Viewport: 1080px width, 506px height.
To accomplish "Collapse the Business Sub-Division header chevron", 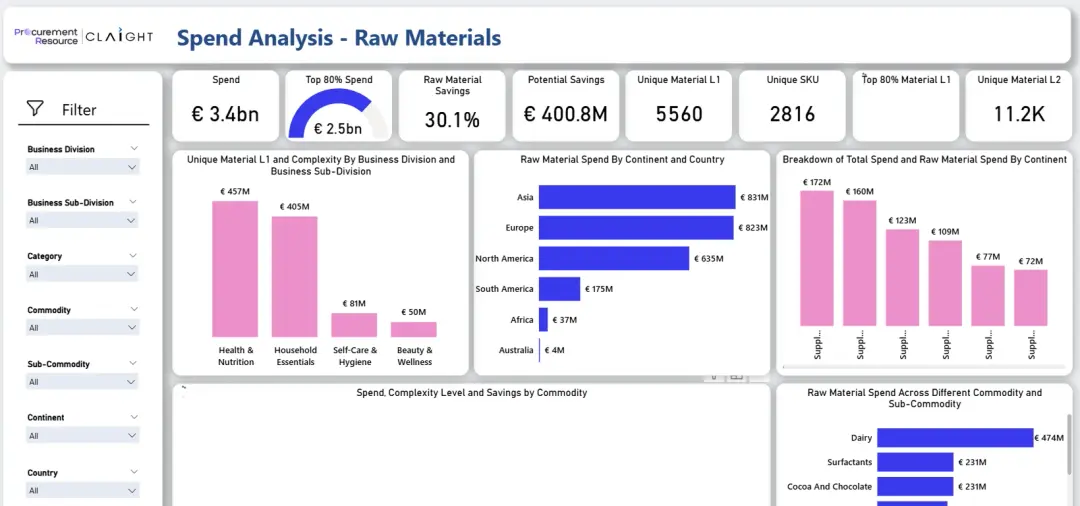I will 134,202.
